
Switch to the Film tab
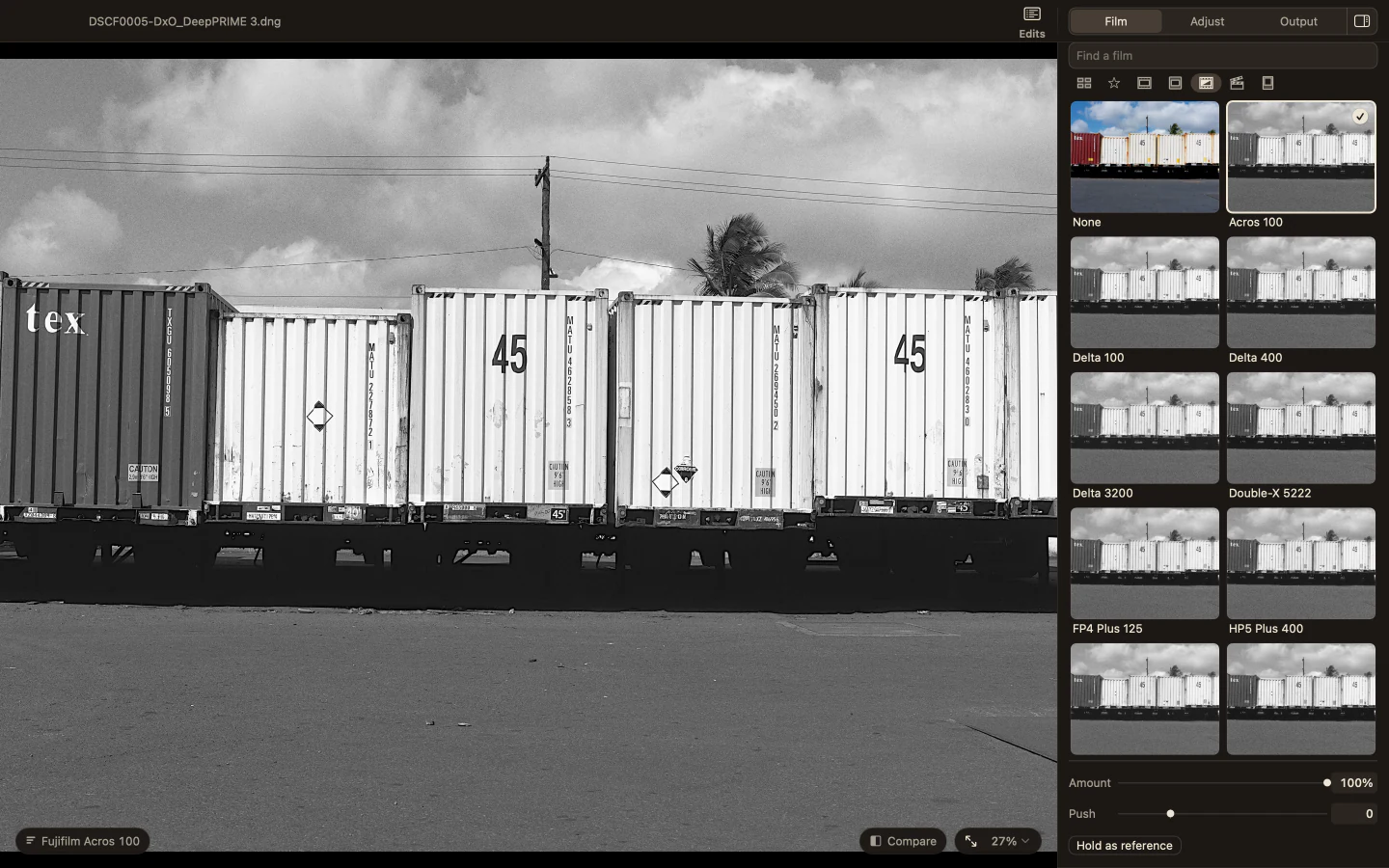[x=1116, y=21]
